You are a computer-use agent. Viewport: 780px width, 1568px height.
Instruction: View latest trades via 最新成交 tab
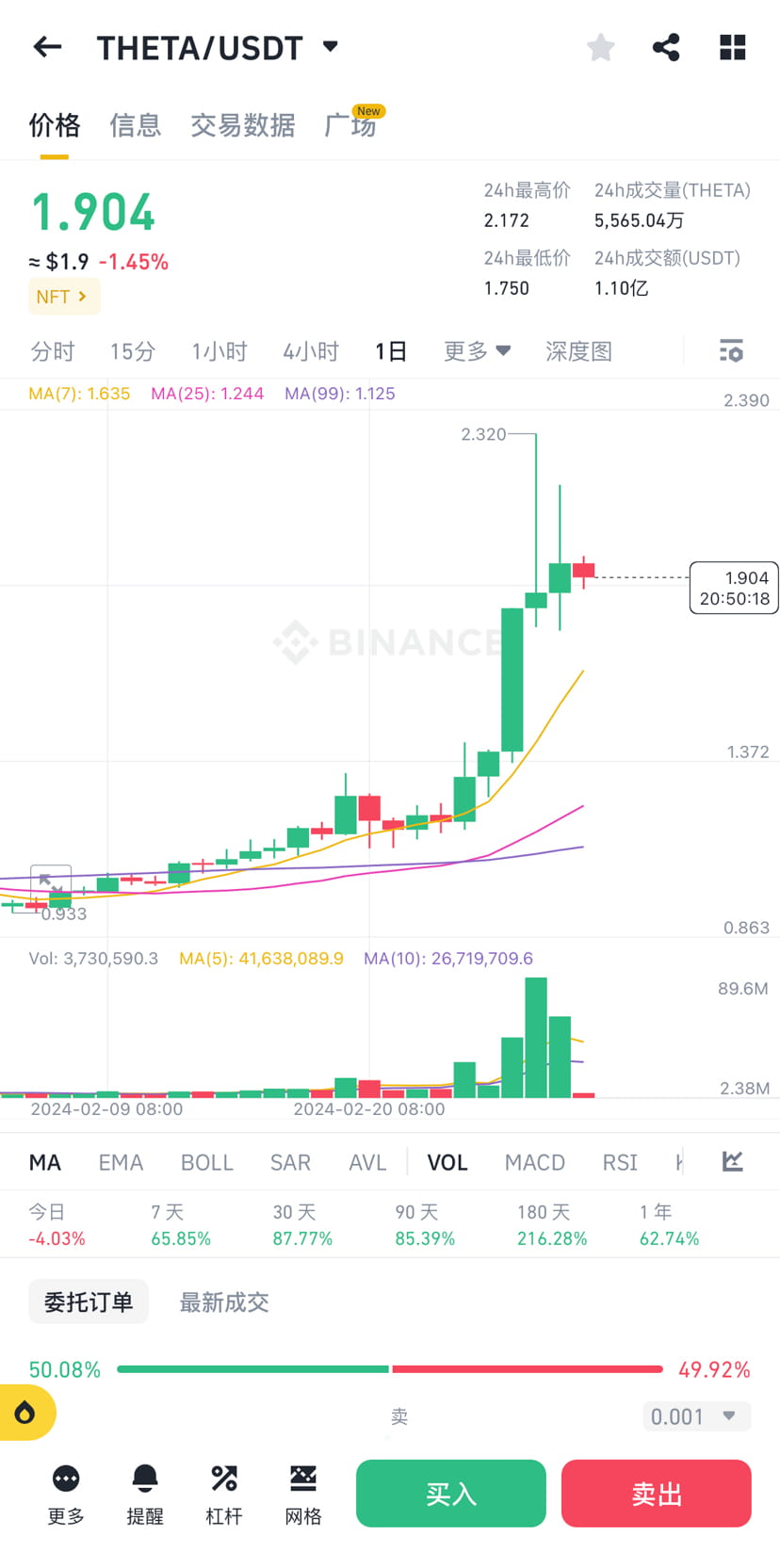(223, 1301)
